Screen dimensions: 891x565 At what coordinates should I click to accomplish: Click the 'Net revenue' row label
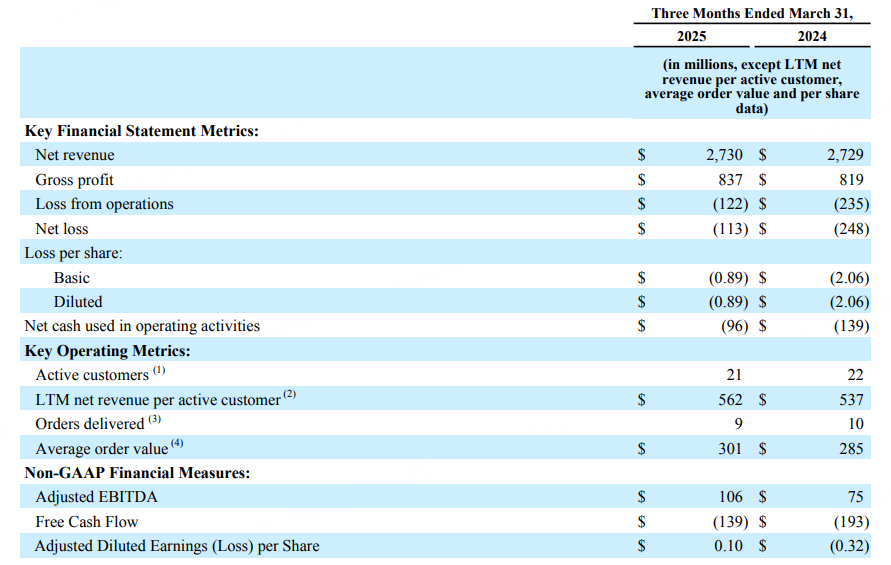(74, 155)
